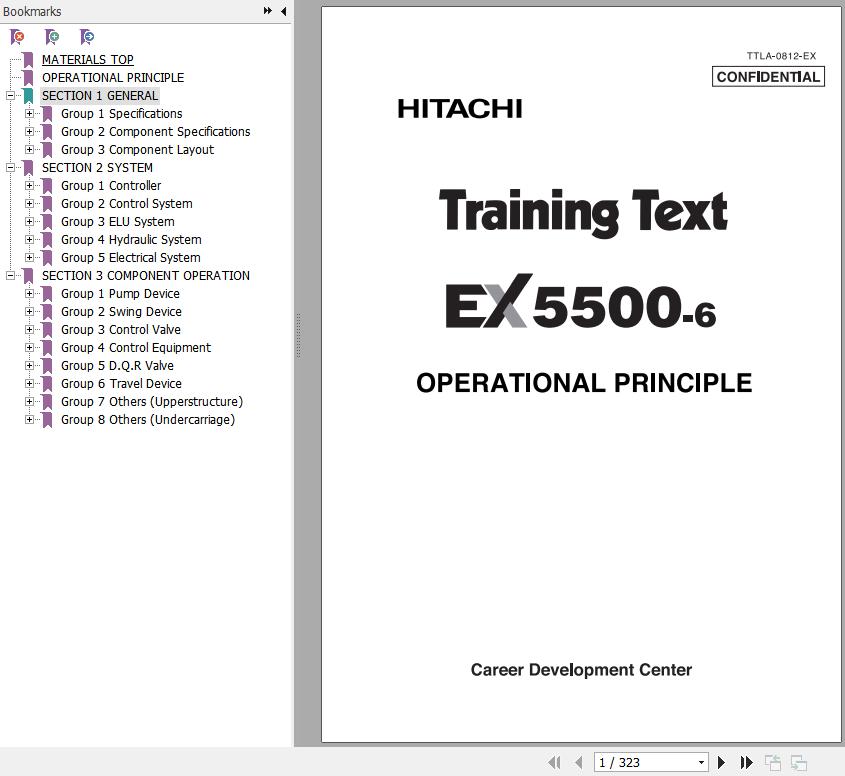845x776 pixels.
Task: Select the SECTION 3 COMPONENT OPERATION bookmark
Action: tap(146, 275)
